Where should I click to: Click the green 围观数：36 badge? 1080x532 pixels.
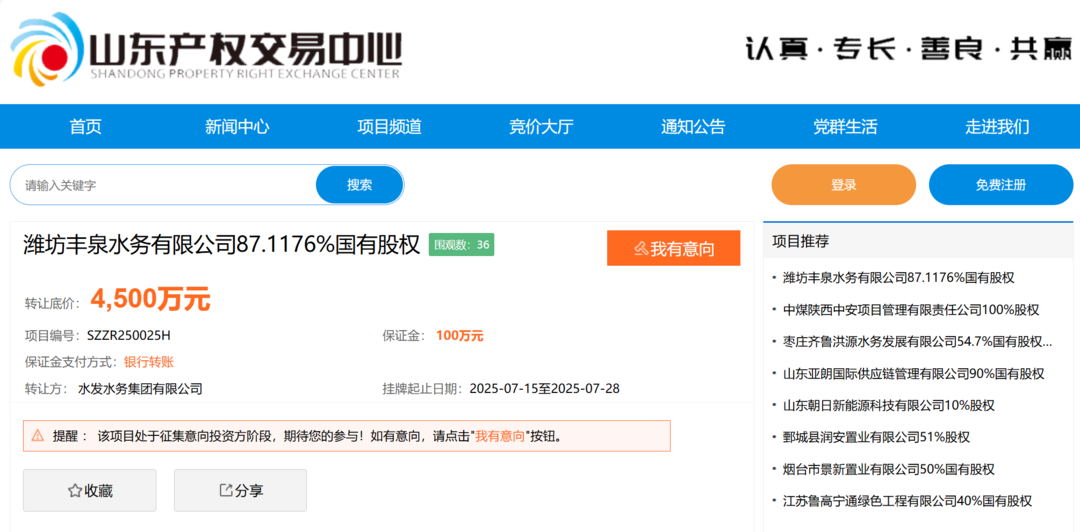point(461,245)
